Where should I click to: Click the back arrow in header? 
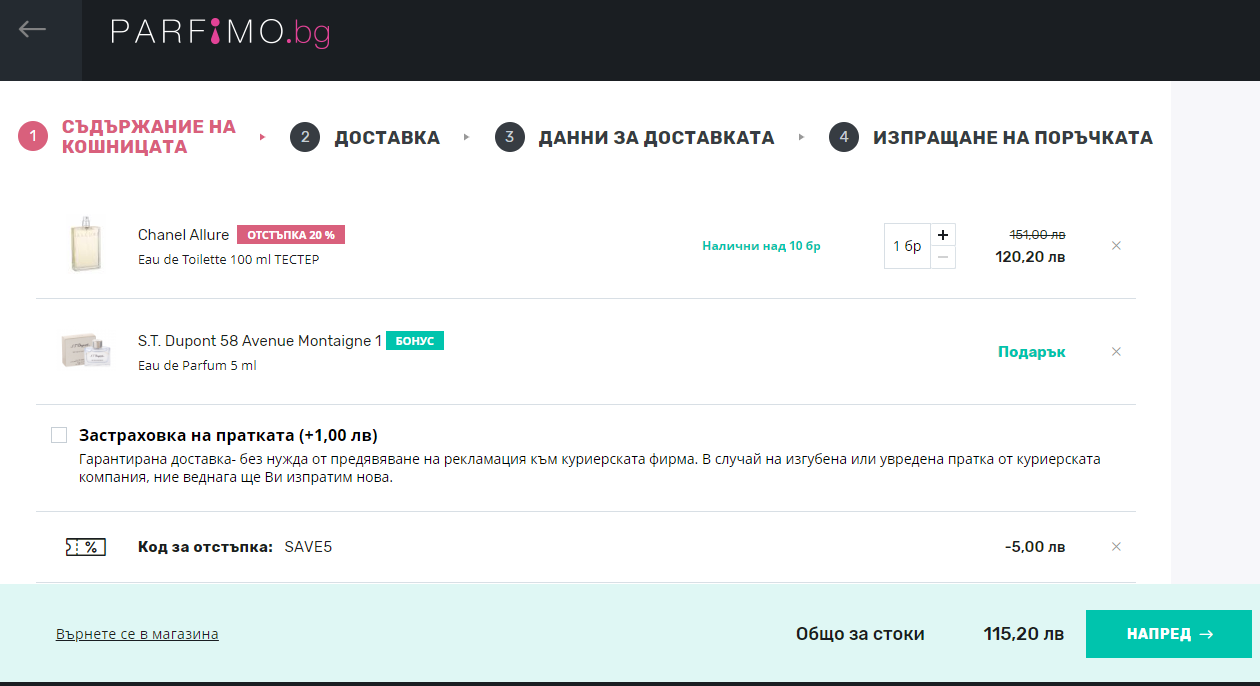33,30
